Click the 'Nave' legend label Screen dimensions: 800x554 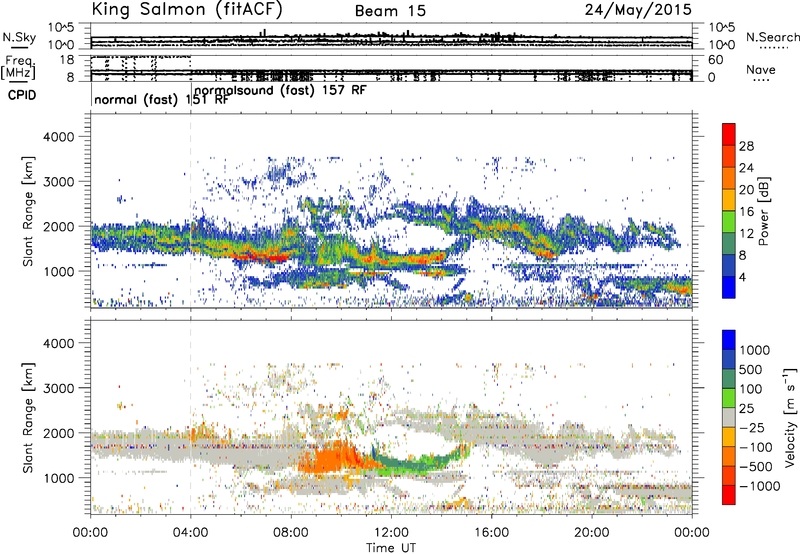pyautogui.click(x=761, y=69)
